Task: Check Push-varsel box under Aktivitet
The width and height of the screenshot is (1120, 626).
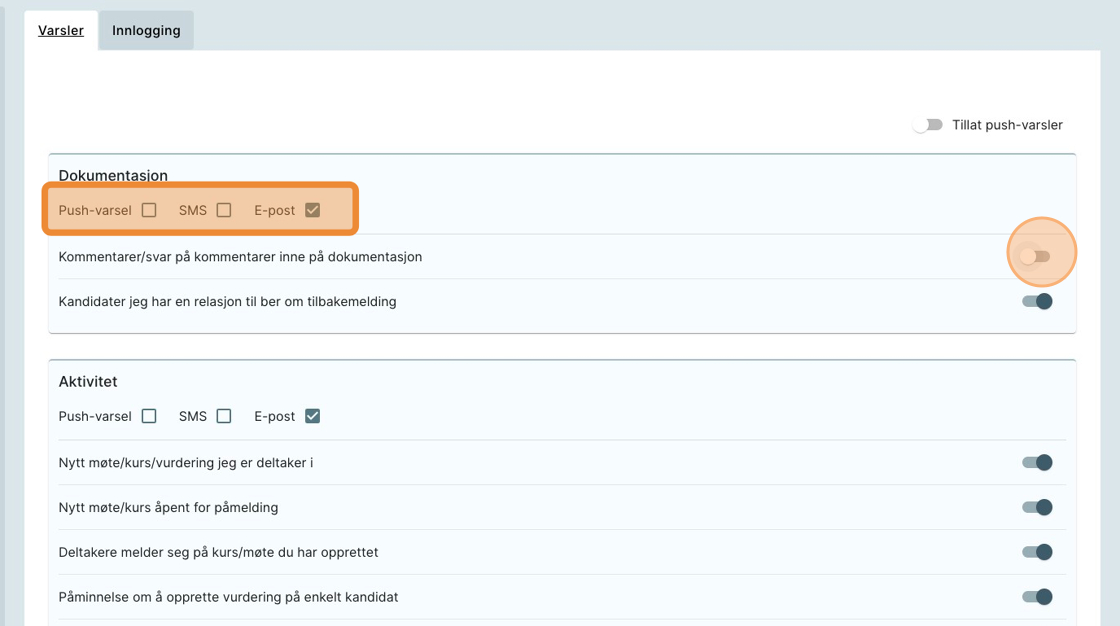Action: click(x=149, y=416)
